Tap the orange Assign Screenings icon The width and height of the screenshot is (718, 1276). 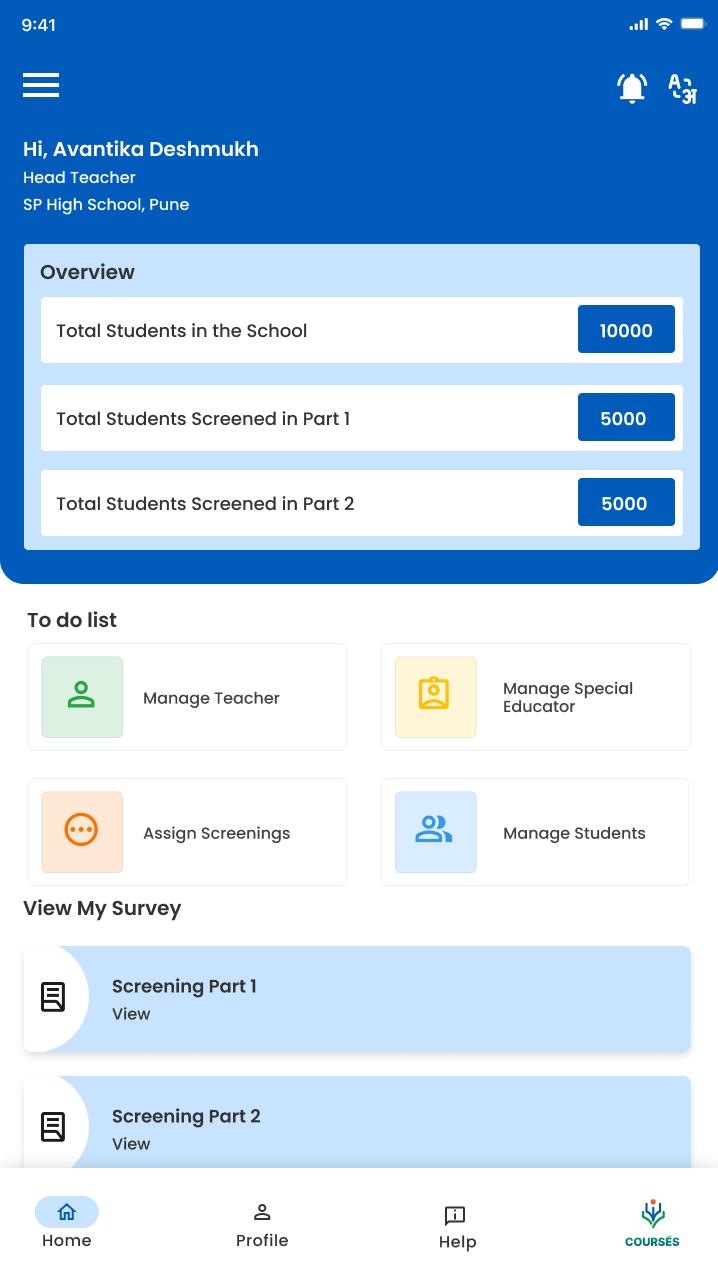click(x=82, y=832)
